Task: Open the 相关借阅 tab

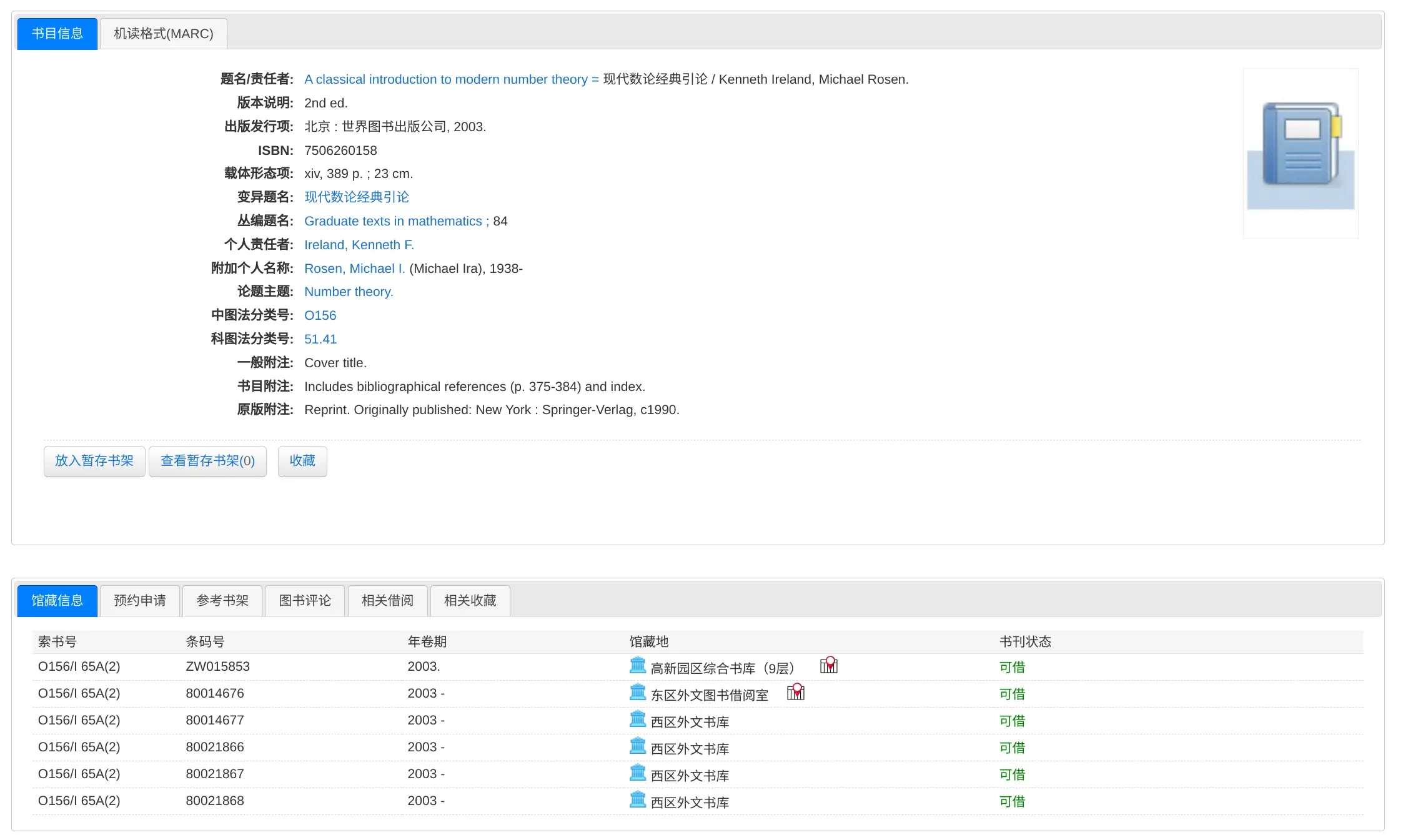Action: point(387,601)
